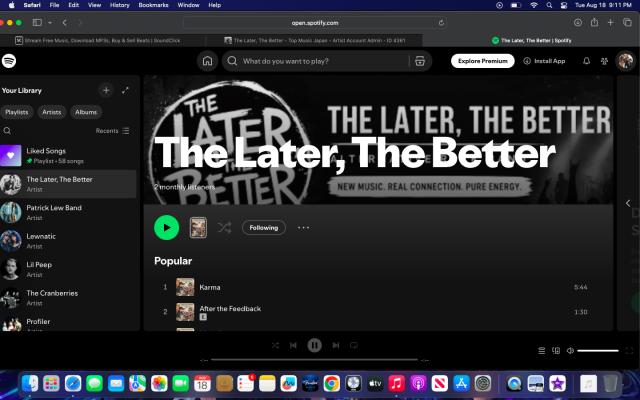Open Control Center in menu bar
The width and height of the screenshot is (640, 400).
point(564,5)
